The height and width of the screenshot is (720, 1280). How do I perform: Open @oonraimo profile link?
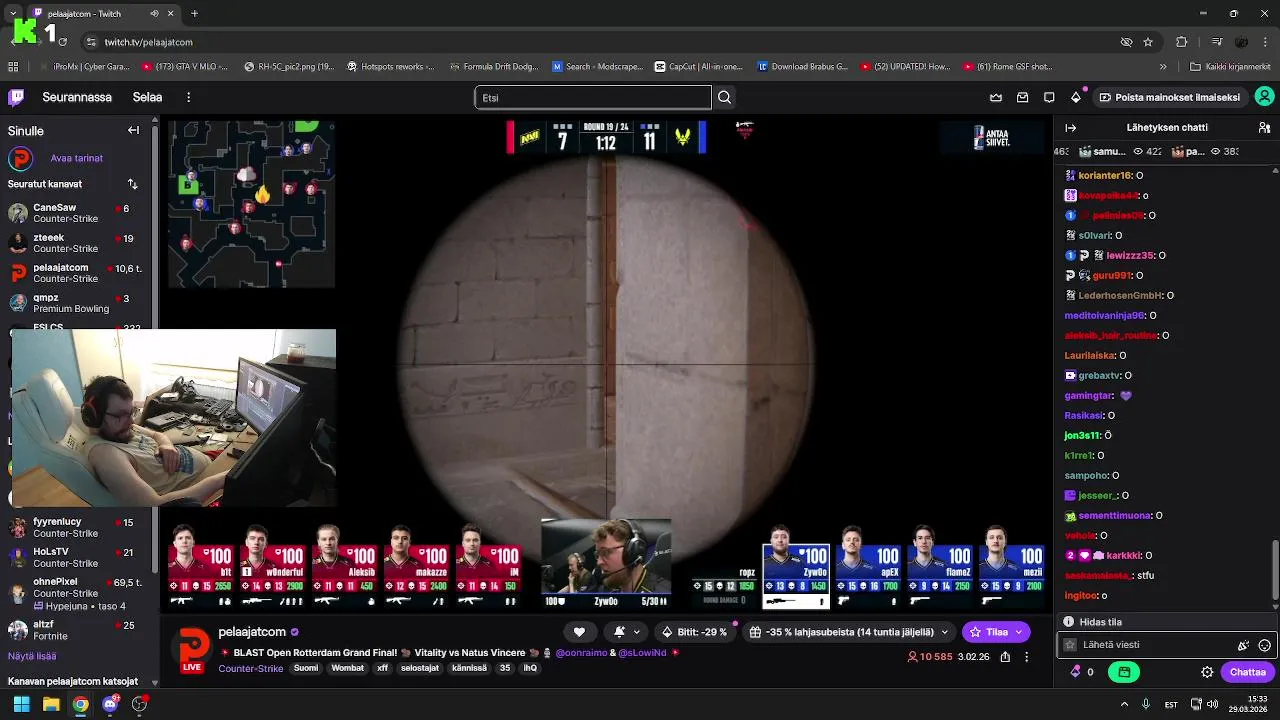point(581,652)
